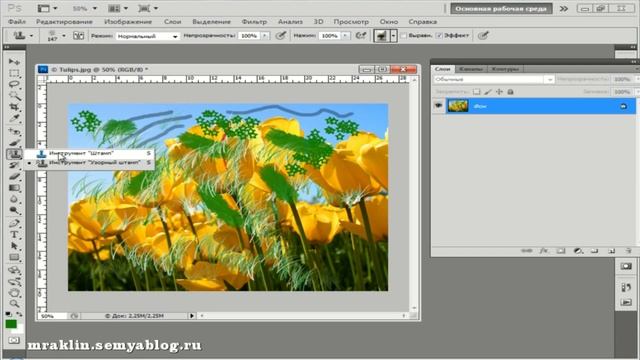
Task: Open the pattern picker dropdown arrow
Action: pos(393,36)
